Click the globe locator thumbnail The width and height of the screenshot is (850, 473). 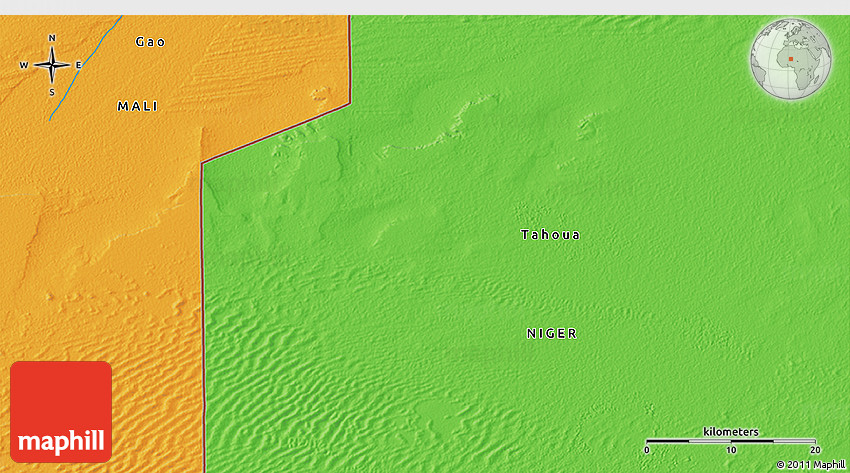click(791, 59)
